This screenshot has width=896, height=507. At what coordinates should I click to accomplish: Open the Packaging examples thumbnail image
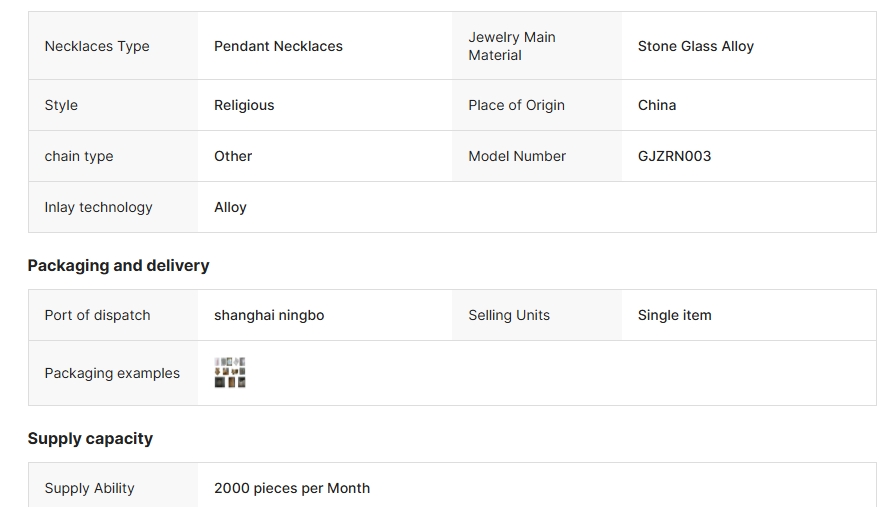pos(230,373)
